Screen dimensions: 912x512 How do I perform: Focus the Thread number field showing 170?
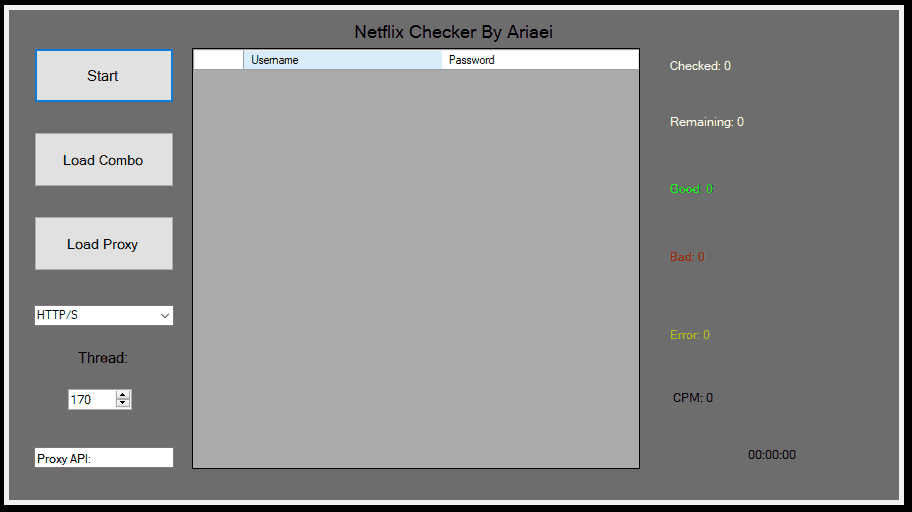click(x=92, y=400)
